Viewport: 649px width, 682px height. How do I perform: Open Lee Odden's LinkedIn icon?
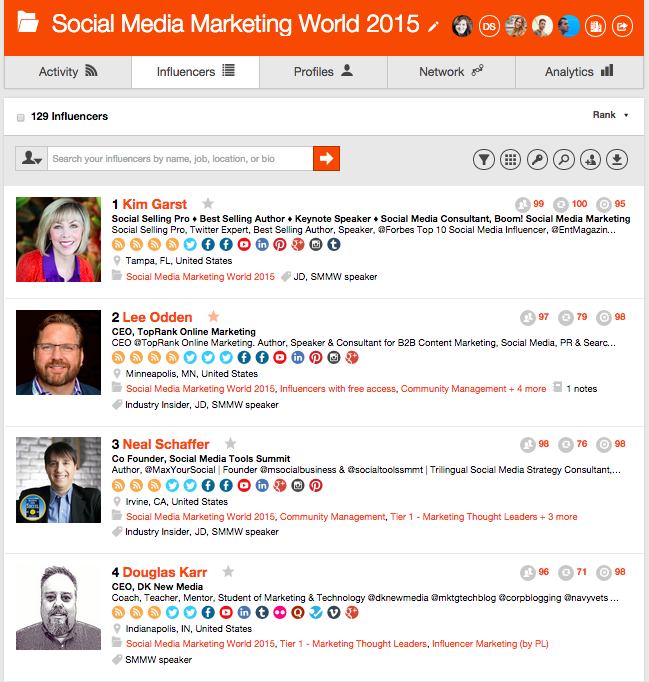click(298, 358)
